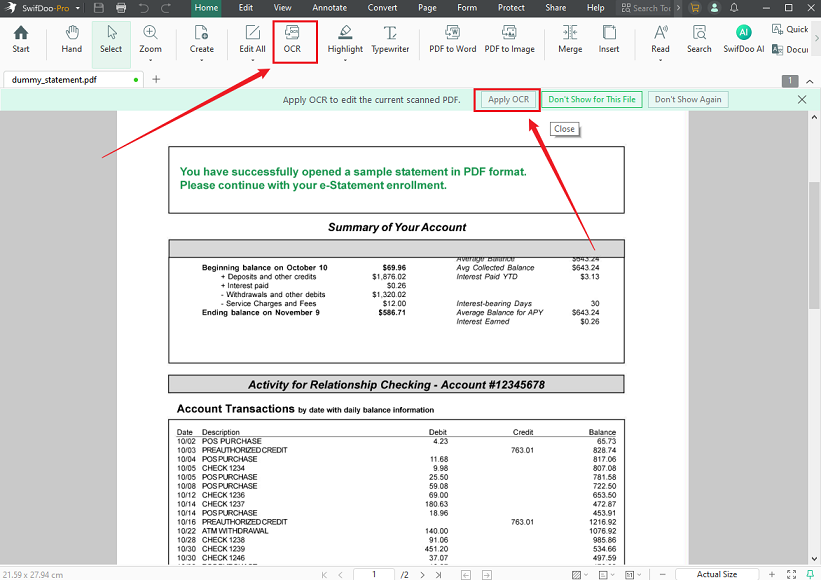Add a new tab with plus
The height and width of the screenshot is (580, 821).
click(x=156, y=80)
